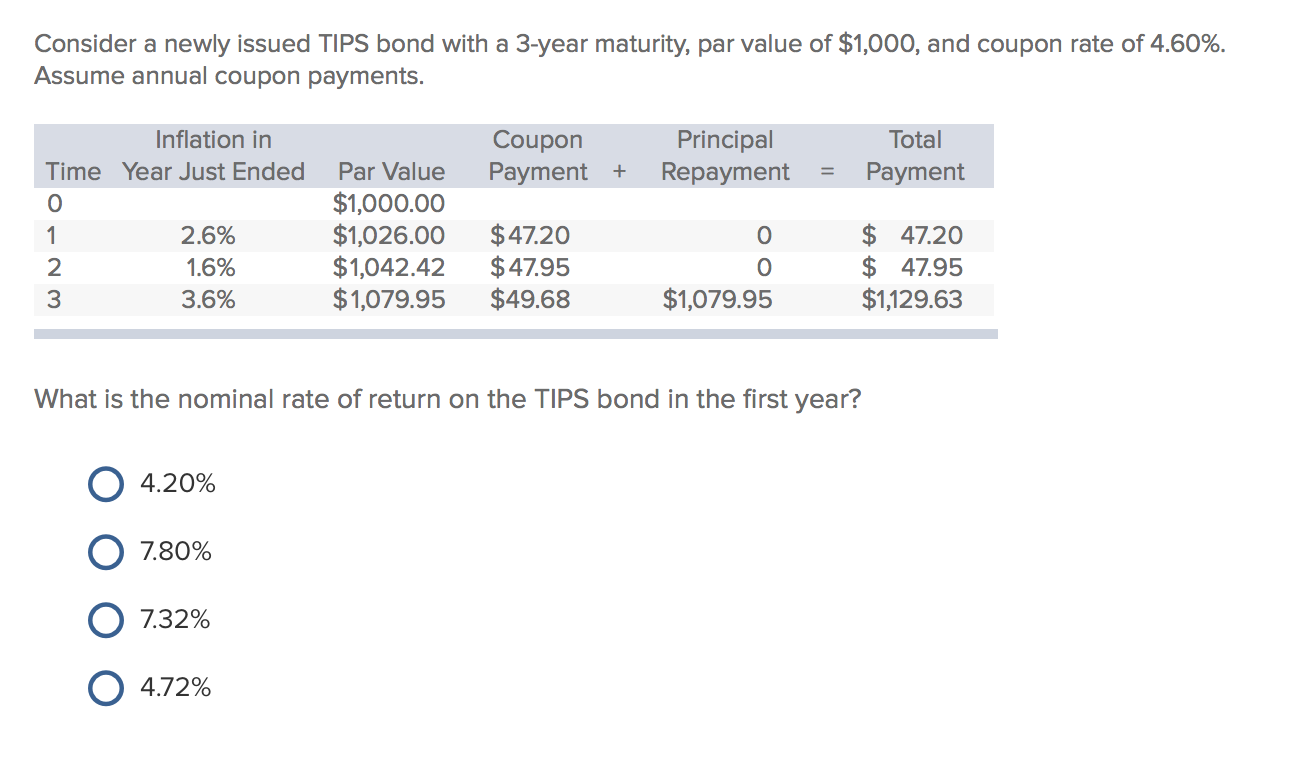Click the $49.68 coupon payment cell
The height and width of the screenshot is (760, 1302).
pyautogui.click(x=529, y=299)
